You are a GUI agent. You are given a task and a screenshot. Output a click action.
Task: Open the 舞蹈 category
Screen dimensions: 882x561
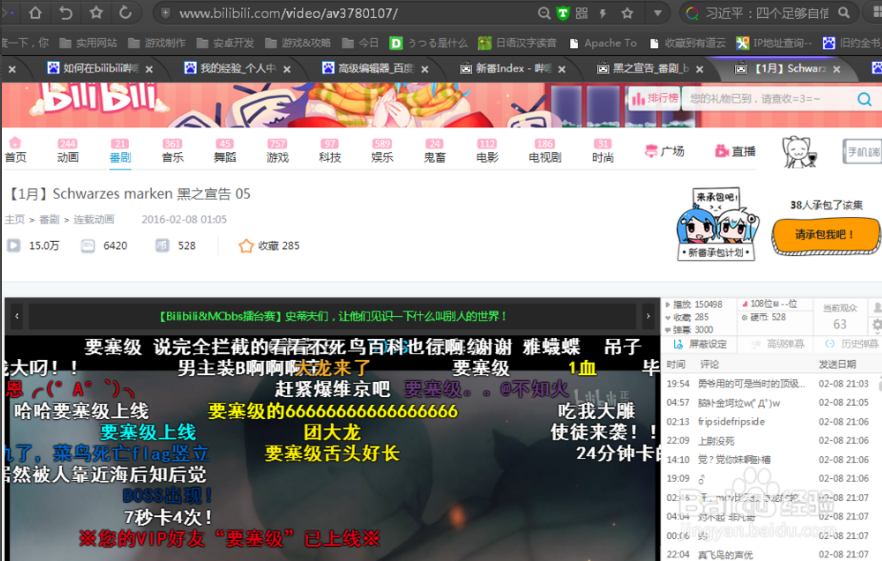click(x=224, y=151)
